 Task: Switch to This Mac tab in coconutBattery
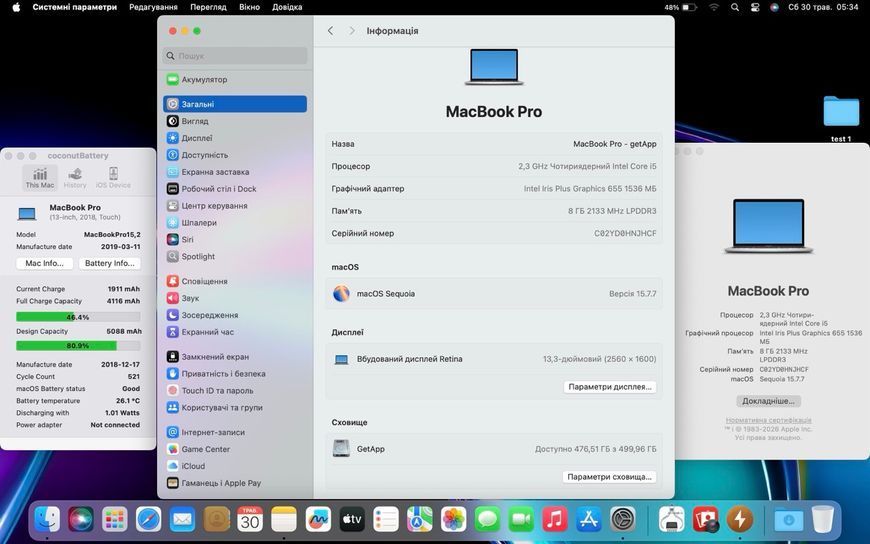tap(40, 178)
